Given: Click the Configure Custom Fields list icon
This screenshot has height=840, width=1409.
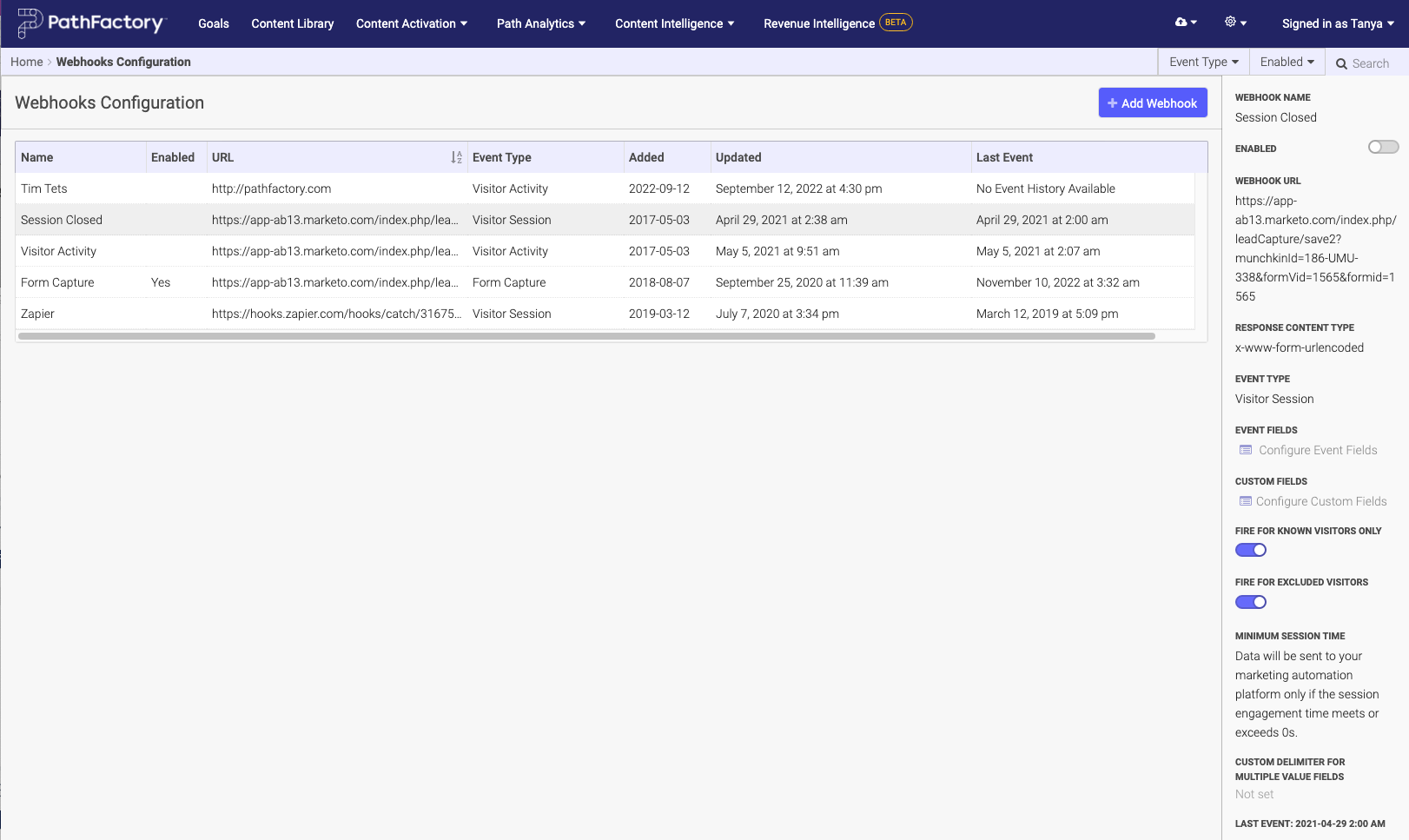Looking at the screenshot, I should (1247, 501).
